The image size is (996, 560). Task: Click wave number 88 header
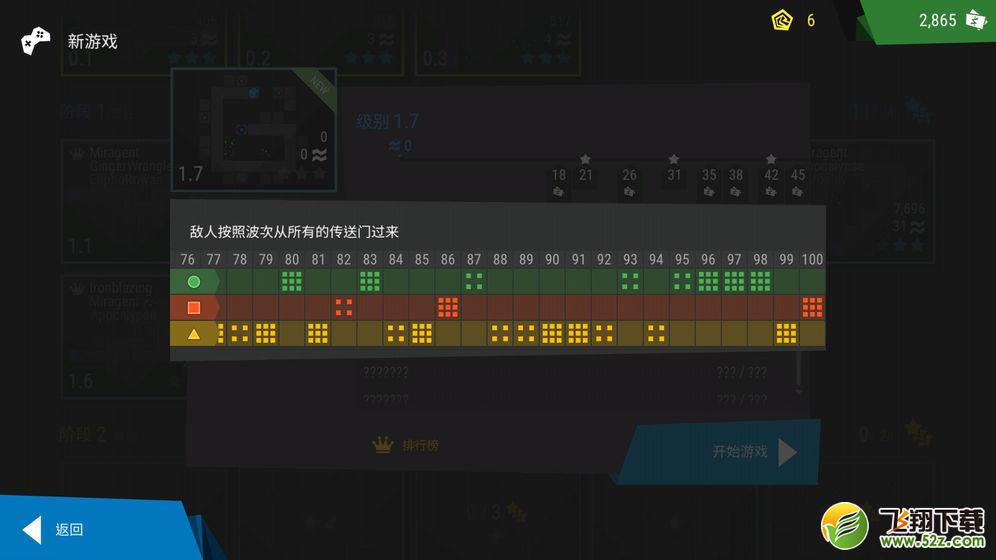coord(500,259)
